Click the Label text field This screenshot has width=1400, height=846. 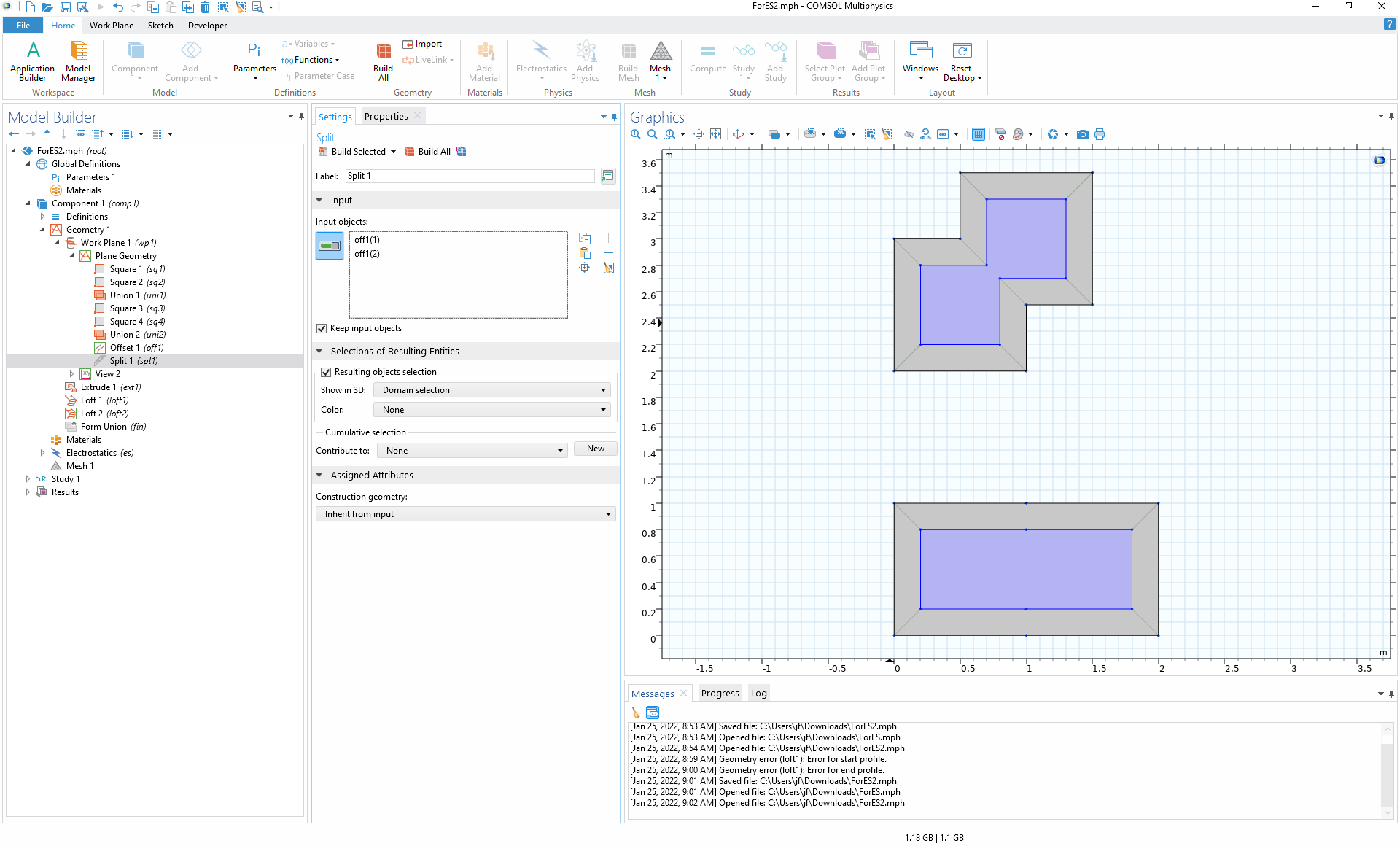(x=470, y=176)
